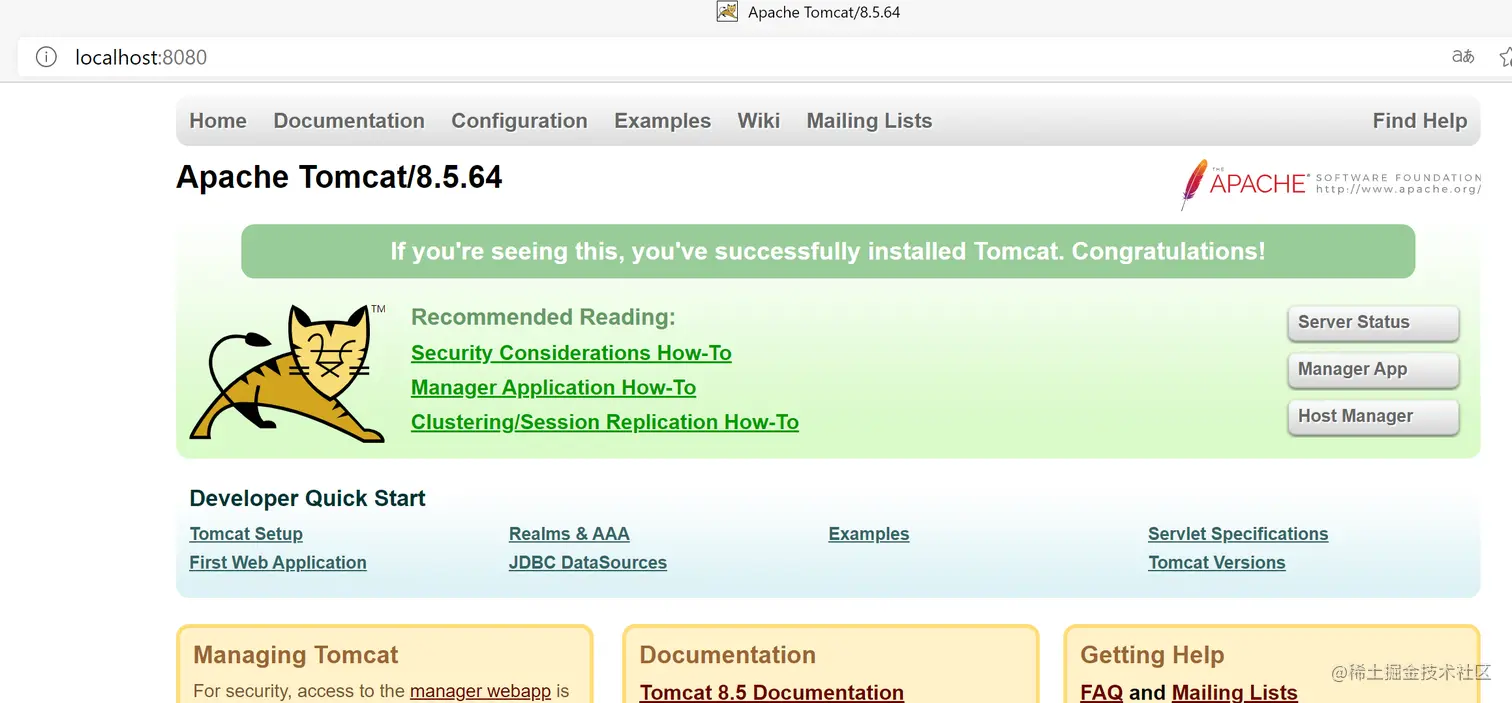Open Security Considerations How-To link

click(x=571, y=353)
